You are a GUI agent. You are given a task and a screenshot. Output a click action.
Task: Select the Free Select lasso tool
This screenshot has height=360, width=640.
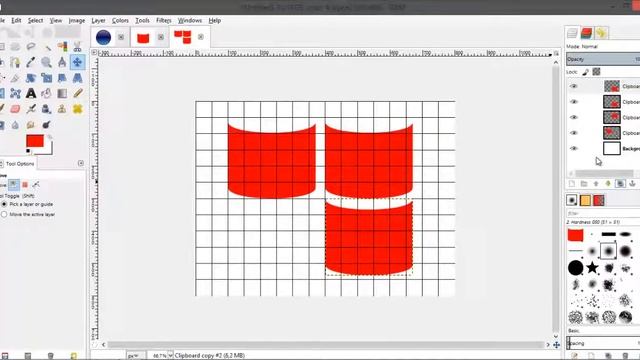pyautogui.click(x=31, y=47)
